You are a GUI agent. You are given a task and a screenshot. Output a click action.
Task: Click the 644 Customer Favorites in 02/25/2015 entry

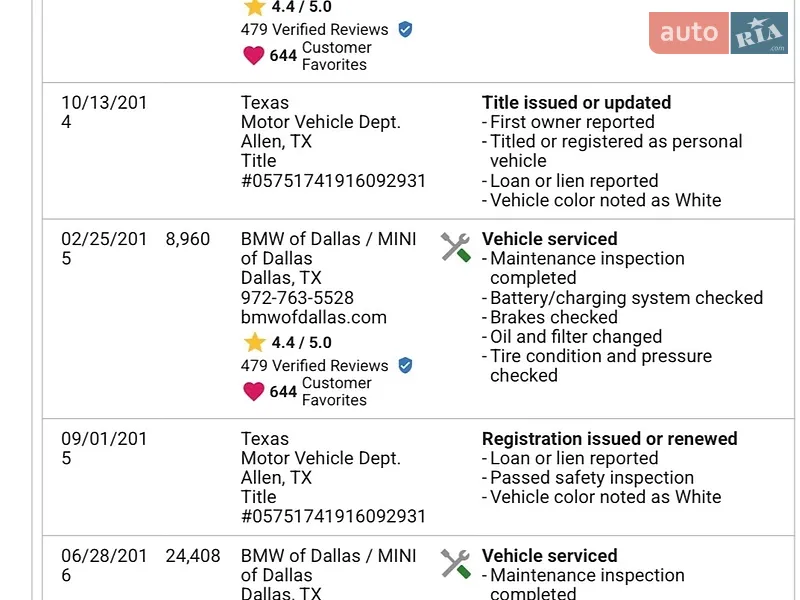pos(320,391)
